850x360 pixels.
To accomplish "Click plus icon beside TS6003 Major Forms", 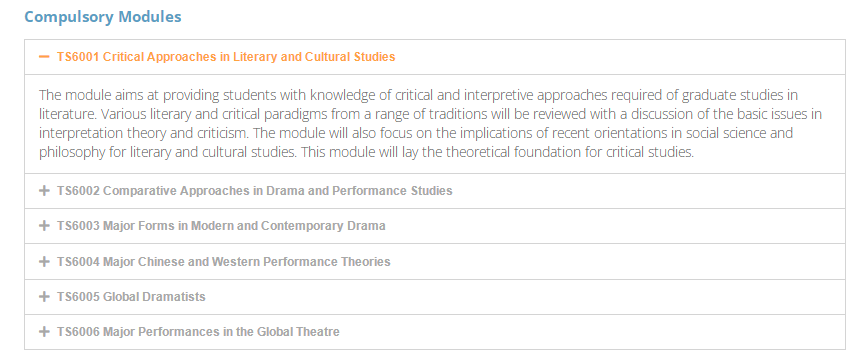I will pyautogui.click(x=44, y=226).
